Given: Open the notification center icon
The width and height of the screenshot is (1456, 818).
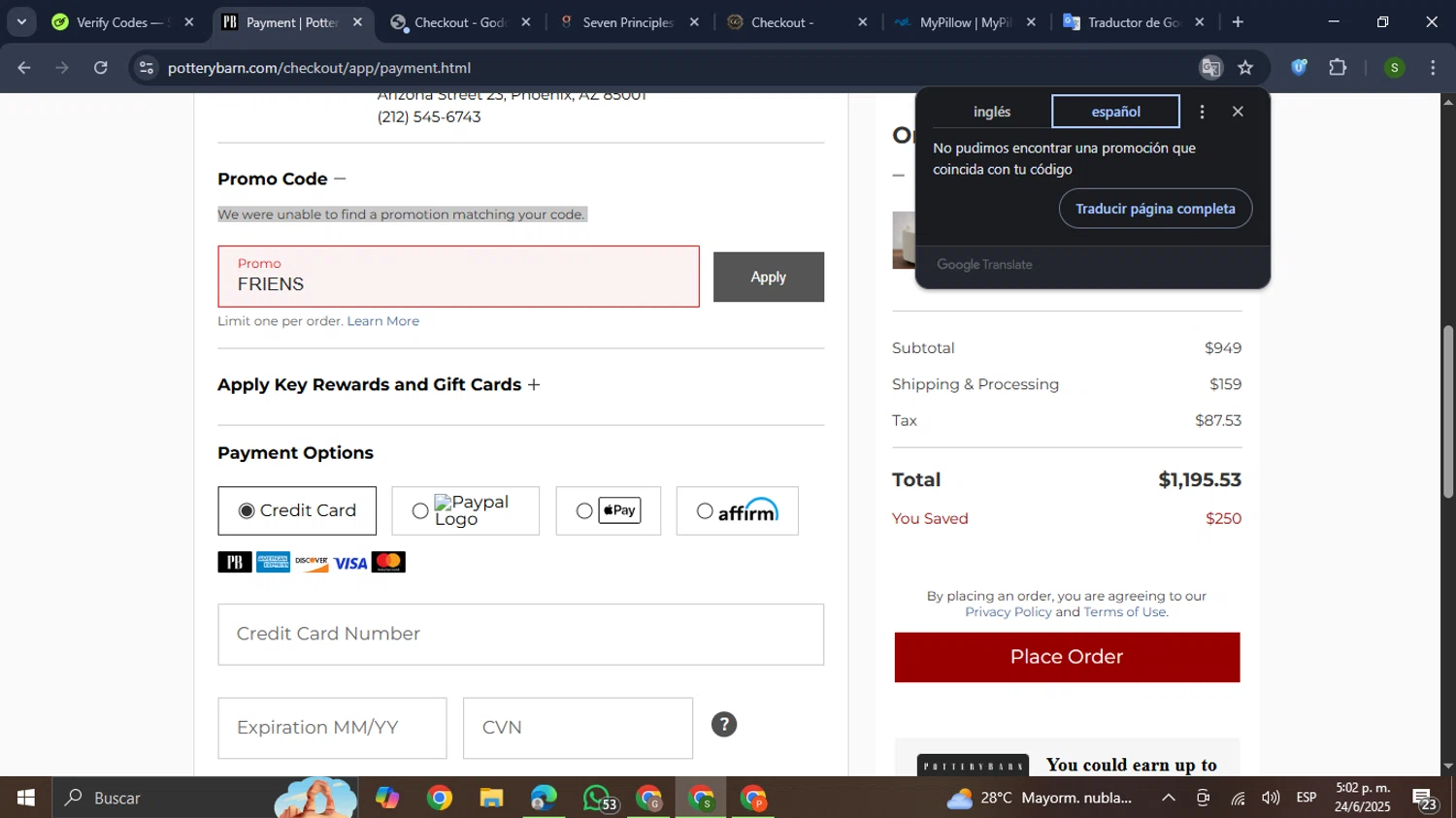Looking at the screenshot, I should pyautogui.click(x=1425, y=799).
